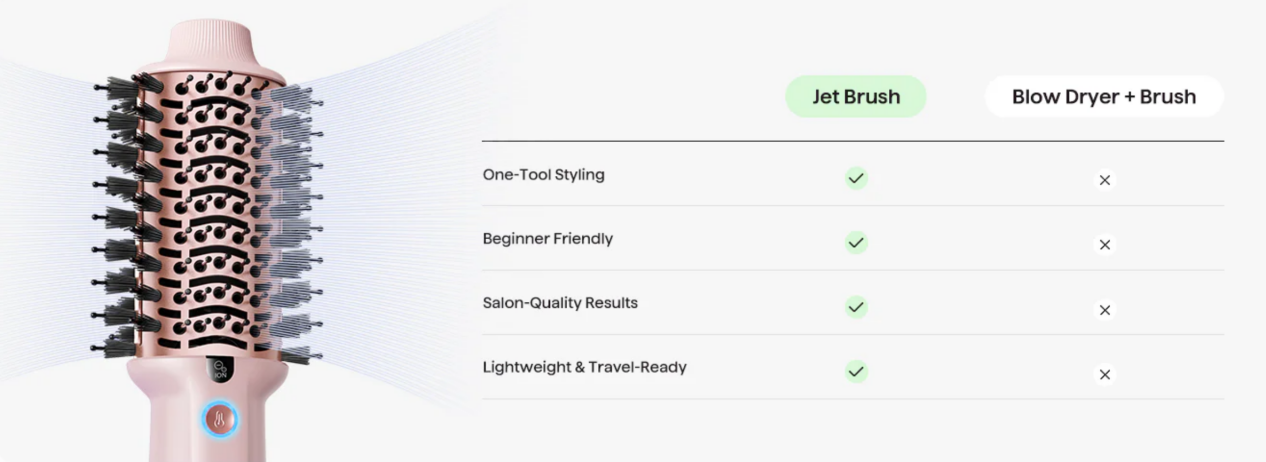Select the X mark for Salon-Quality Results
The height and width of the screenshot is (462, 1266).
[1105, 310]
